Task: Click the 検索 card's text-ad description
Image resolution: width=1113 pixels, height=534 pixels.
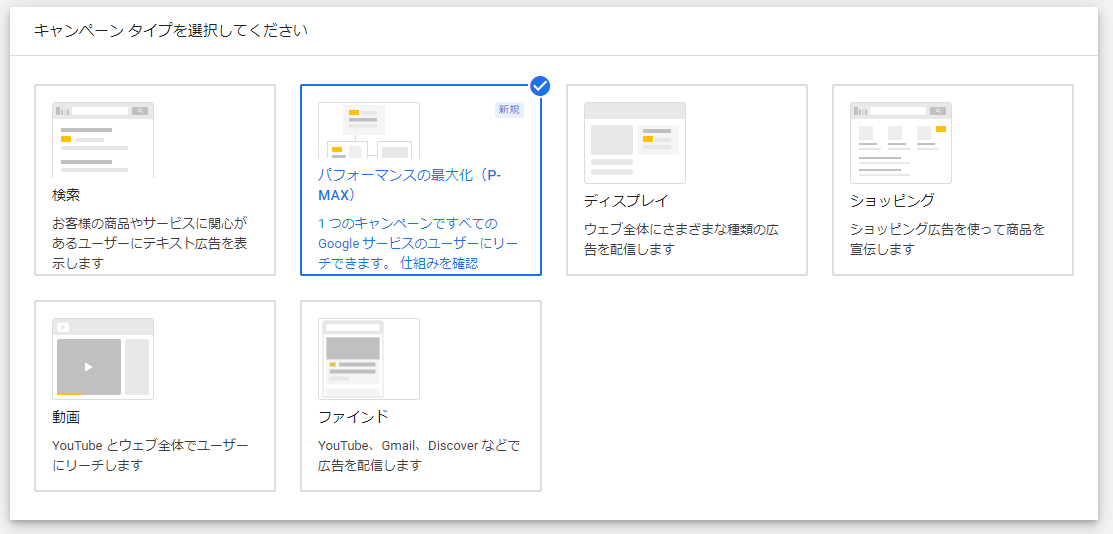Action: tap(148, 244)
